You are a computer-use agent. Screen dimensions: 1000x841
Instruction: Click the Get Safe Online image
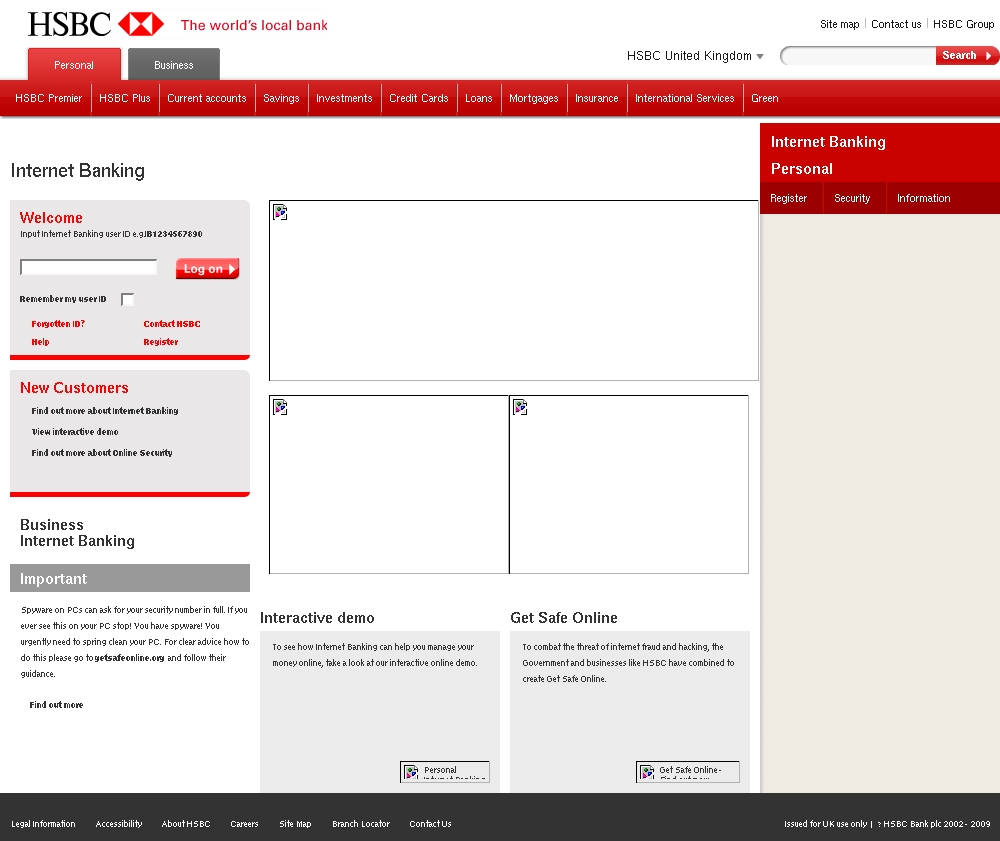point(688,772)
